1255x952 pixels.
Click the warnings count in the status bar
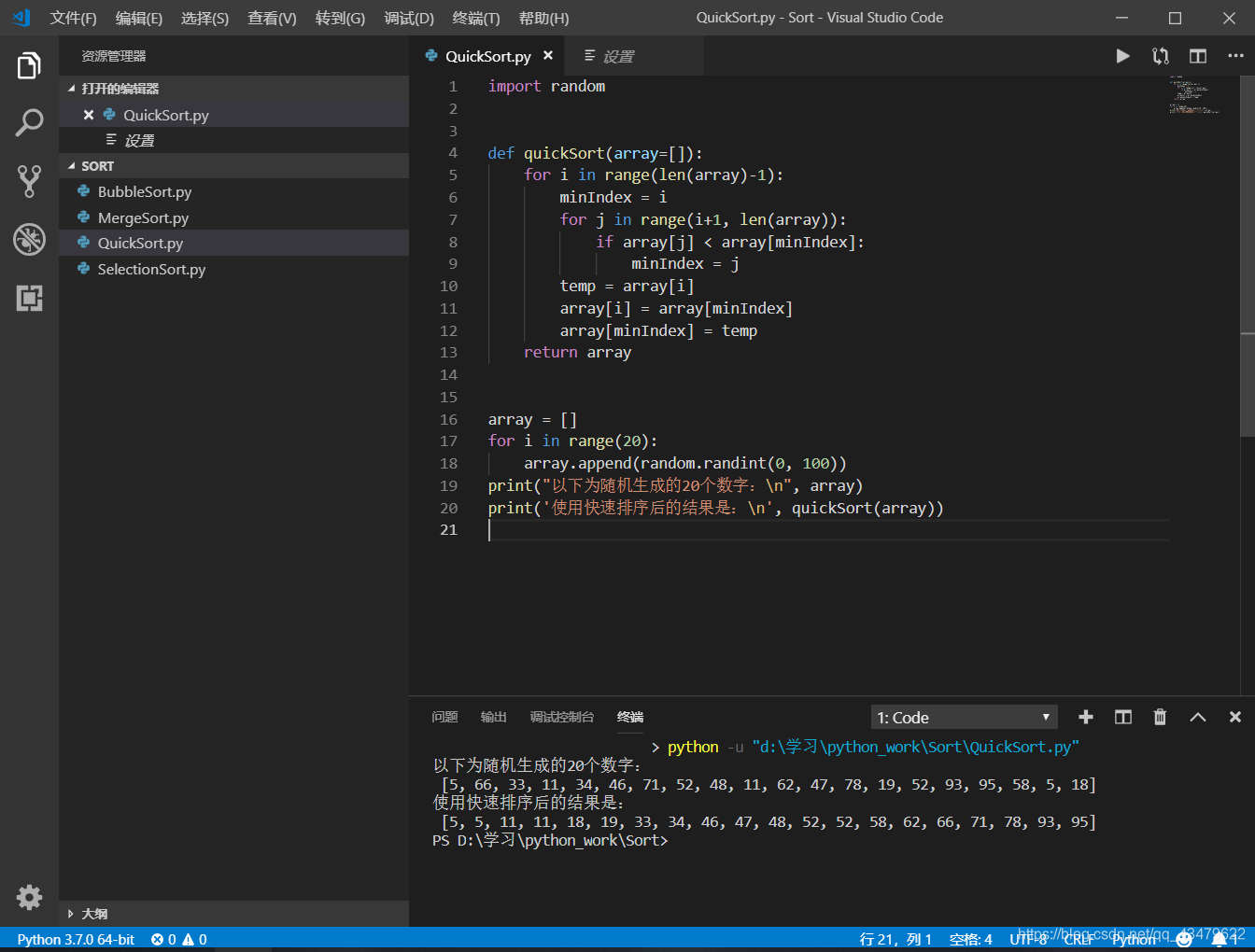[x=195, y=940]
